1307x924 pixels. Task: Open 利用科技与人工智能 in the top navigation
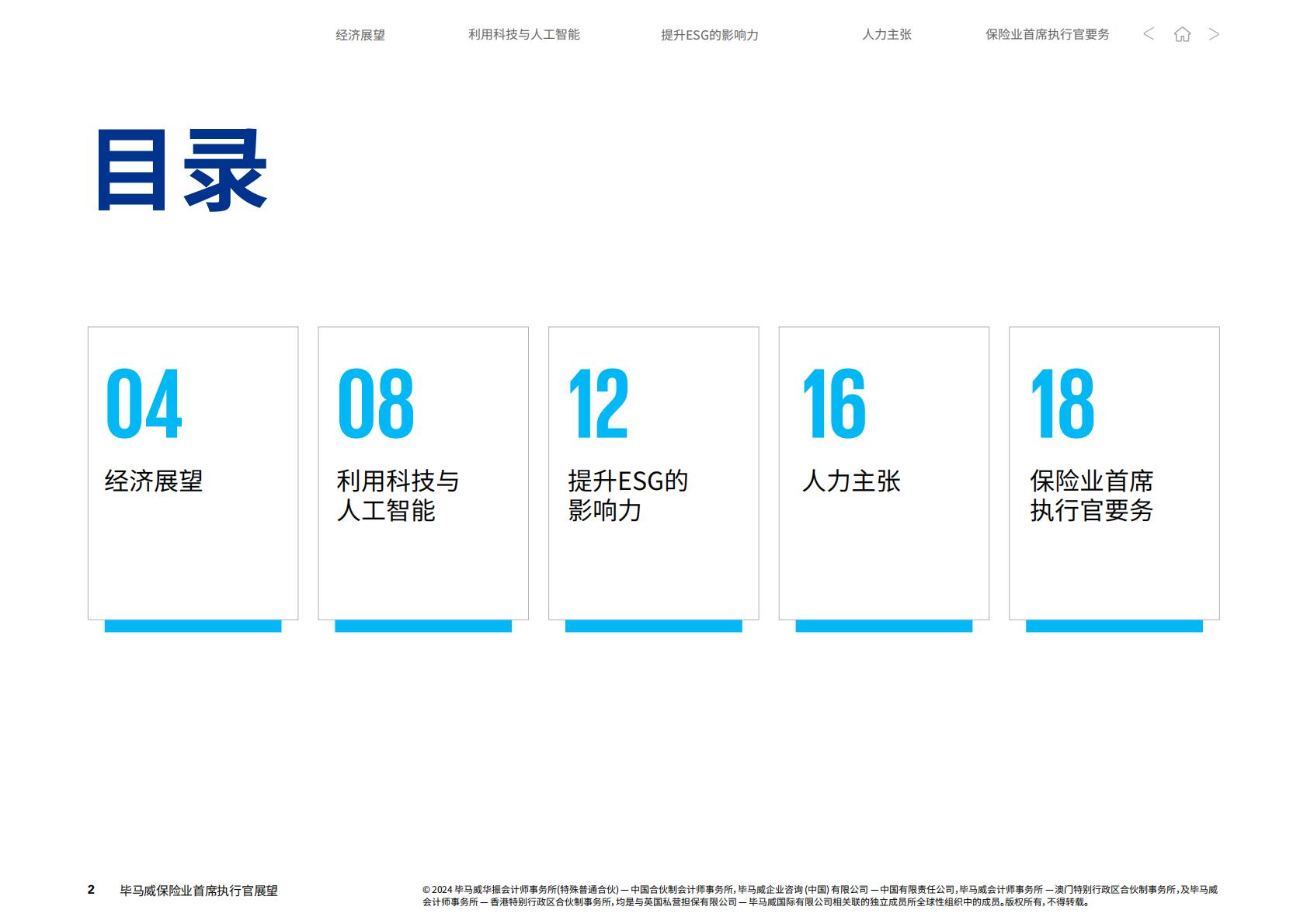click(524, 35)
